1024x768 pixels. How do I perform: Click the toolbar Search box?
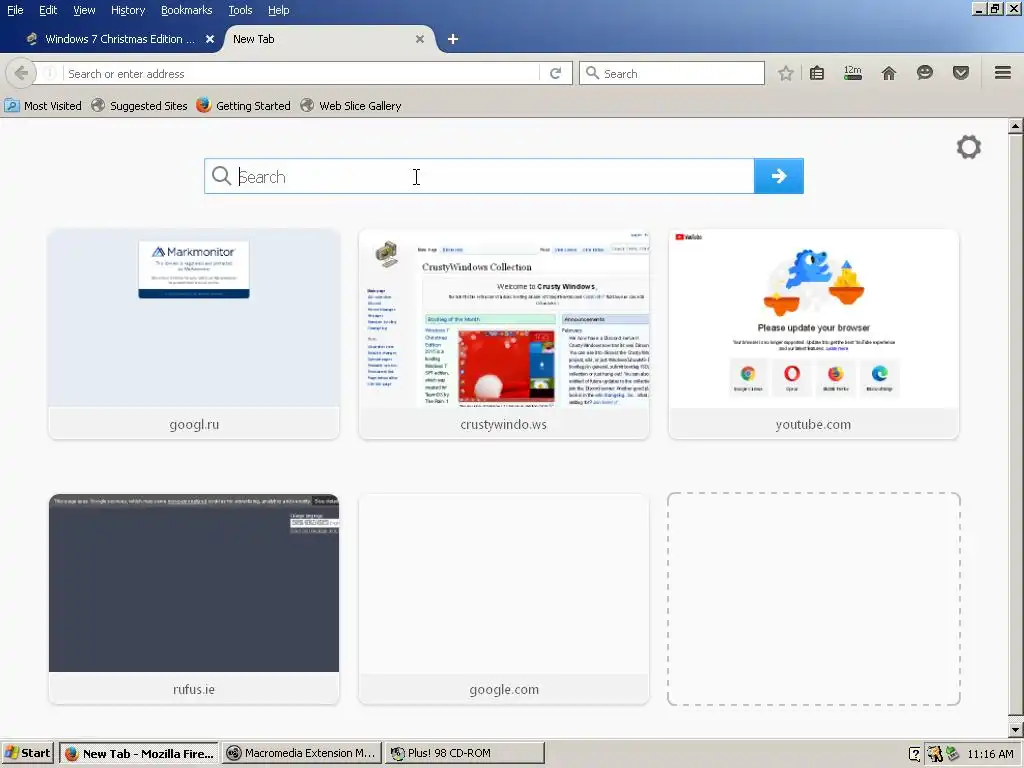672,73
